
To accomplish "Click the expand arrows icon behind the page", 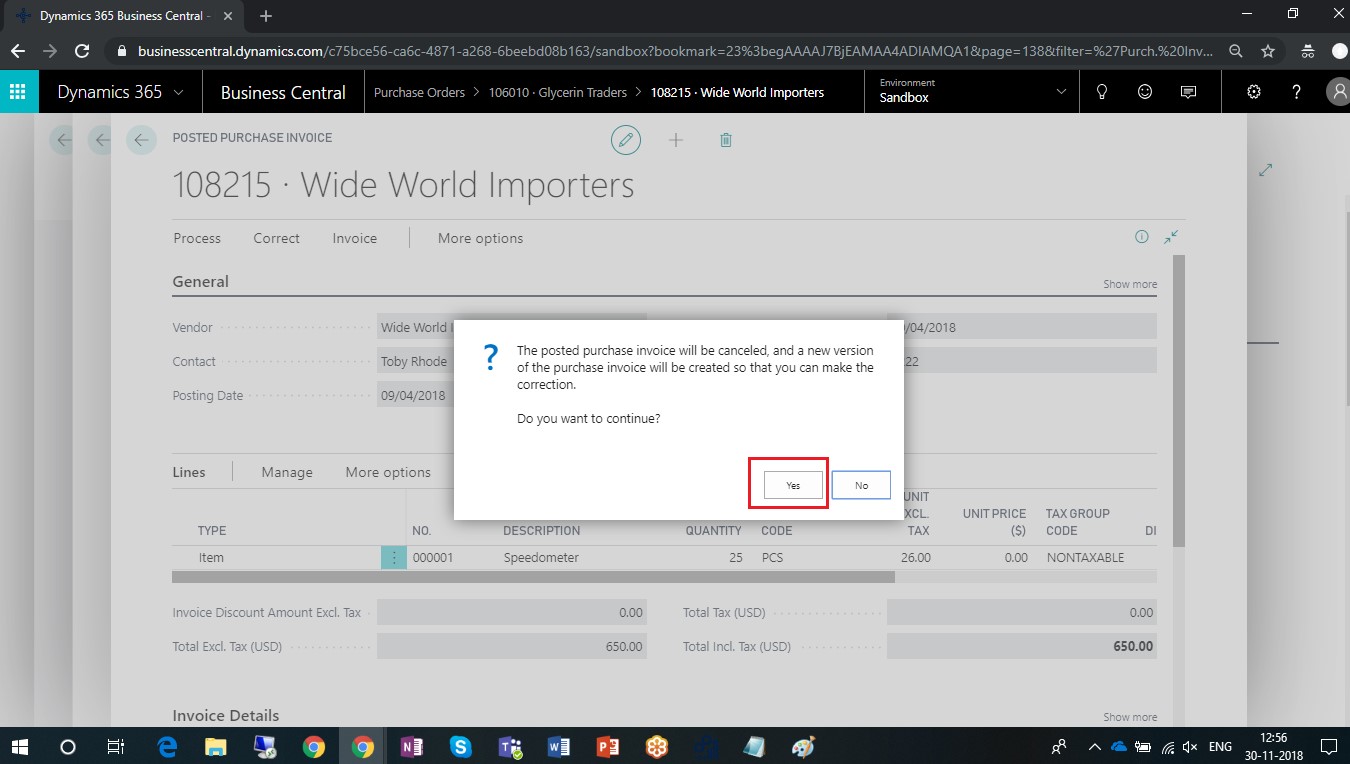I will click(1265, 170).
